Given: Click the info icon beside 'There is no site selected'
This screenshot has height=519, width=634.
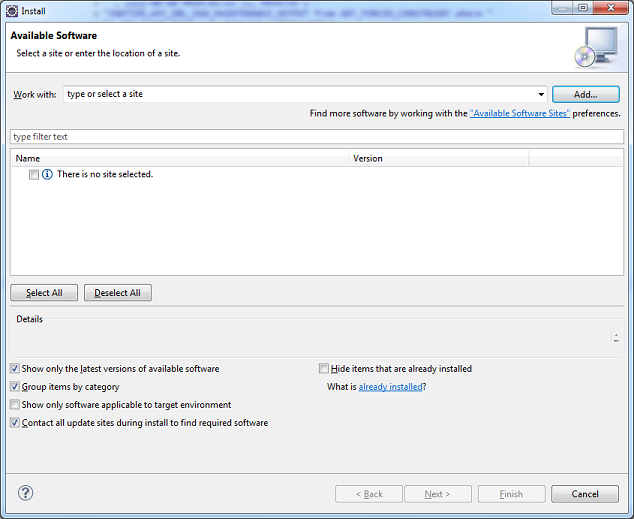Looking at the screenshot, I should click(x=47, y=174).
